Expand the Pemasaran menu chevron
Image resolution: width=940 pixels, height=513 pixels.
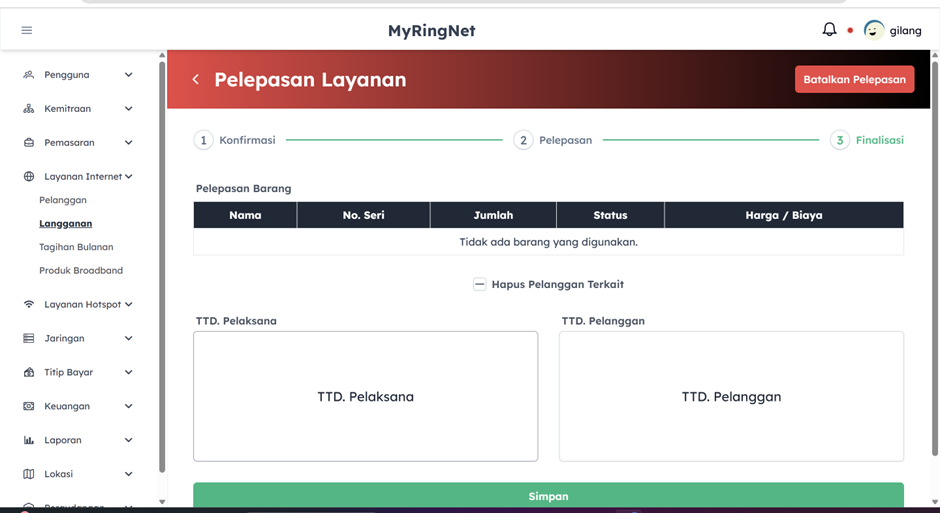pyautogui.click(x=128, y=143)
